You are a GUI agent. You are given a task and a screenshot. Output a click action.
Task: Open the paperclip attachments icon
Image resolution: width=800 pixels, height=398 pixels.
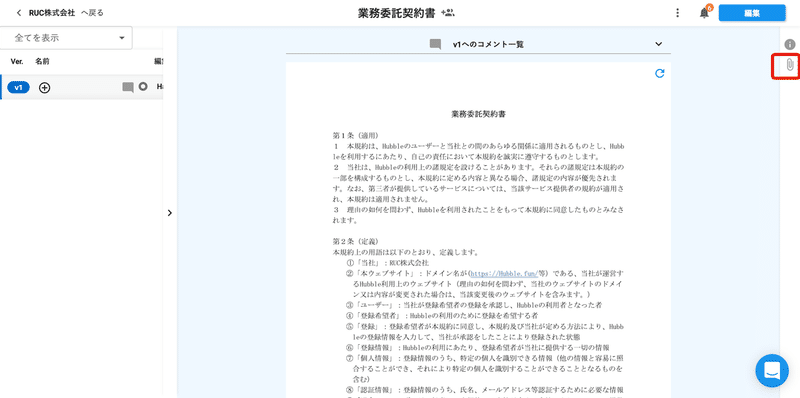[x=789, y=65]
